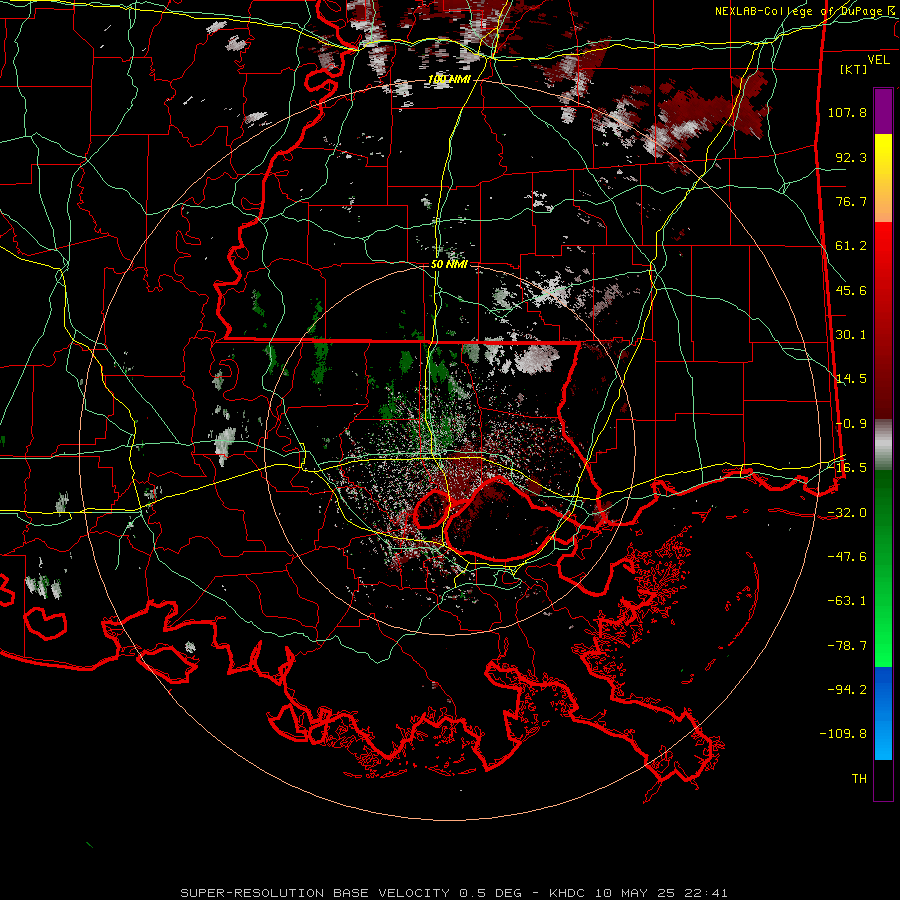Select the 14.5 scale value
This screenshot has width=900, height=900.
coord(851,379)
